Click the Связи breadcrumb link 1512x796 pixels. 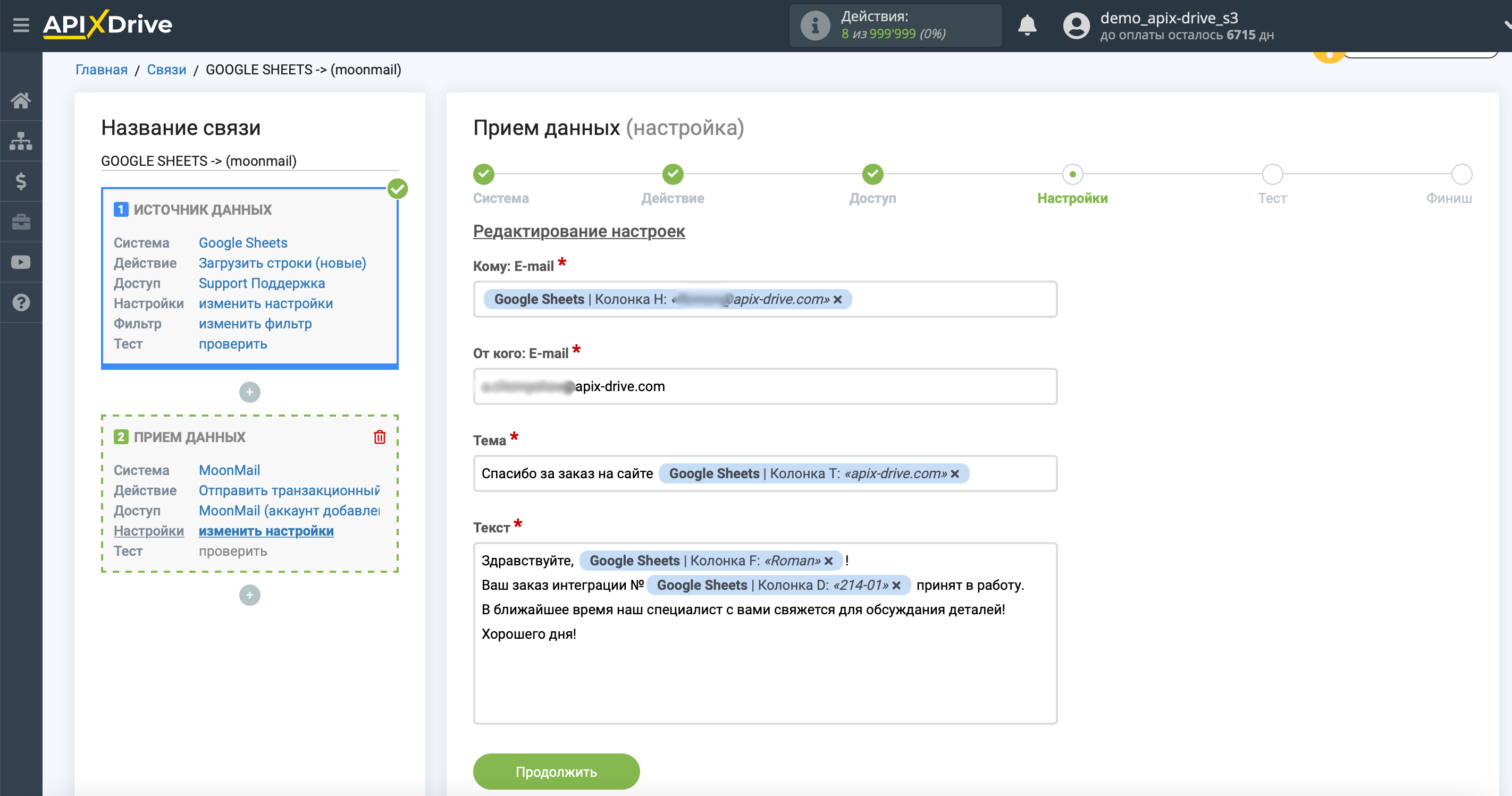point(166,70)
